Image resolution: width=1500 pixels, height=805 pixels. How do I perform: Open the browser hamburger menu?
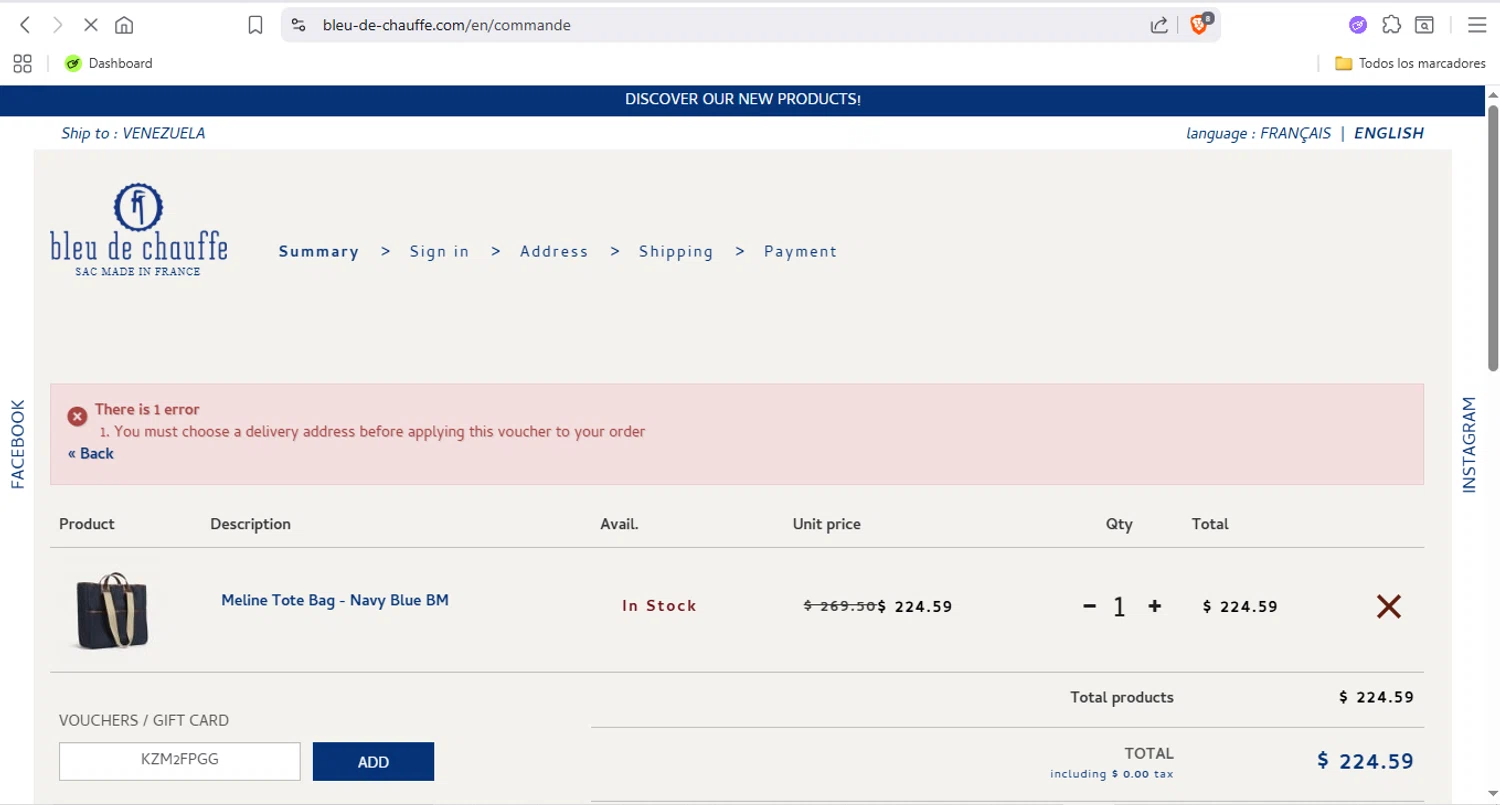tap(1476, 25)
